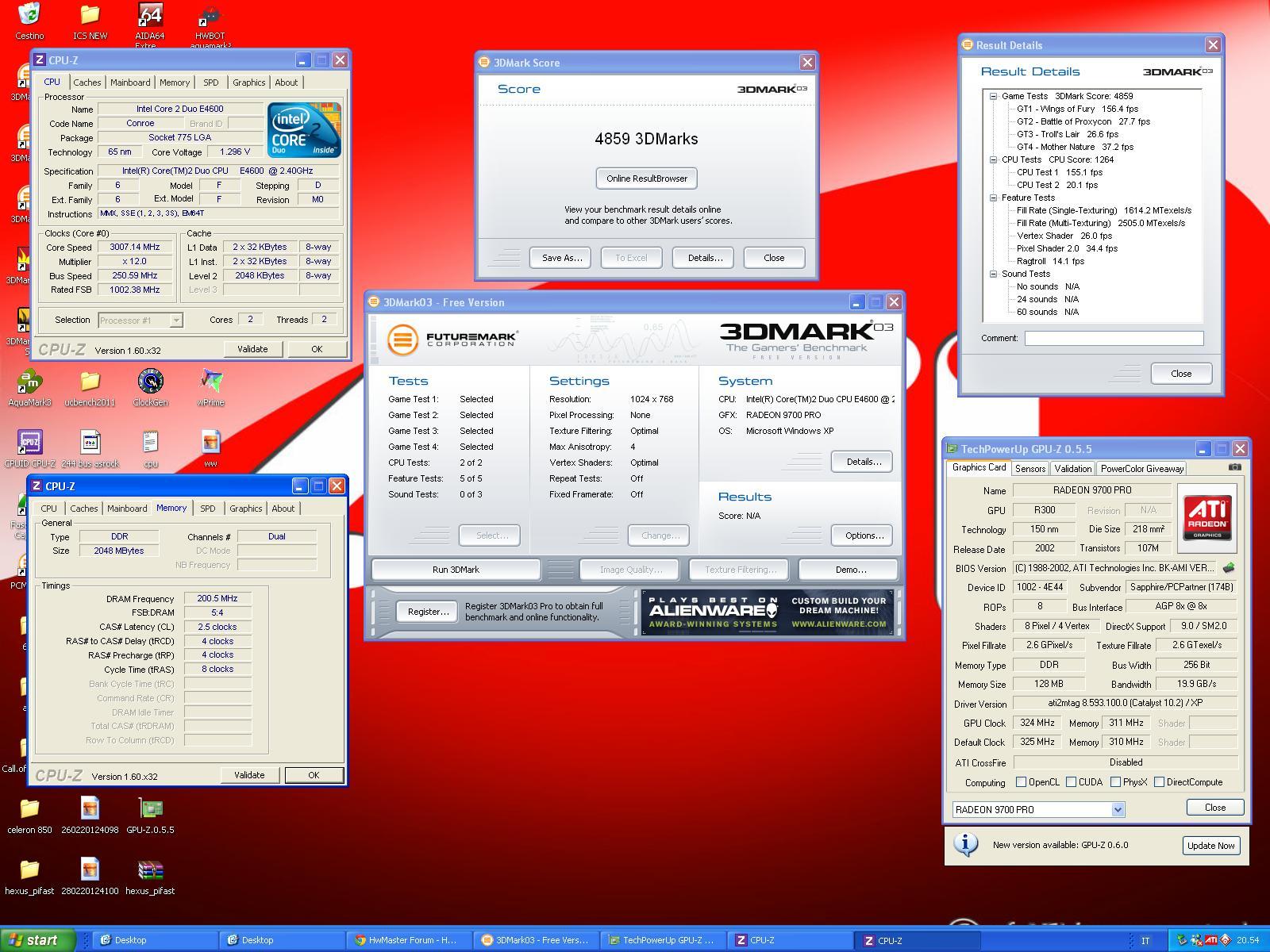Image resolution: width=1270 pixels, height=952 pixels.
Task: Collapse the CPU Tests tree node
Action: pyautogui.click(x=993, y=159)
